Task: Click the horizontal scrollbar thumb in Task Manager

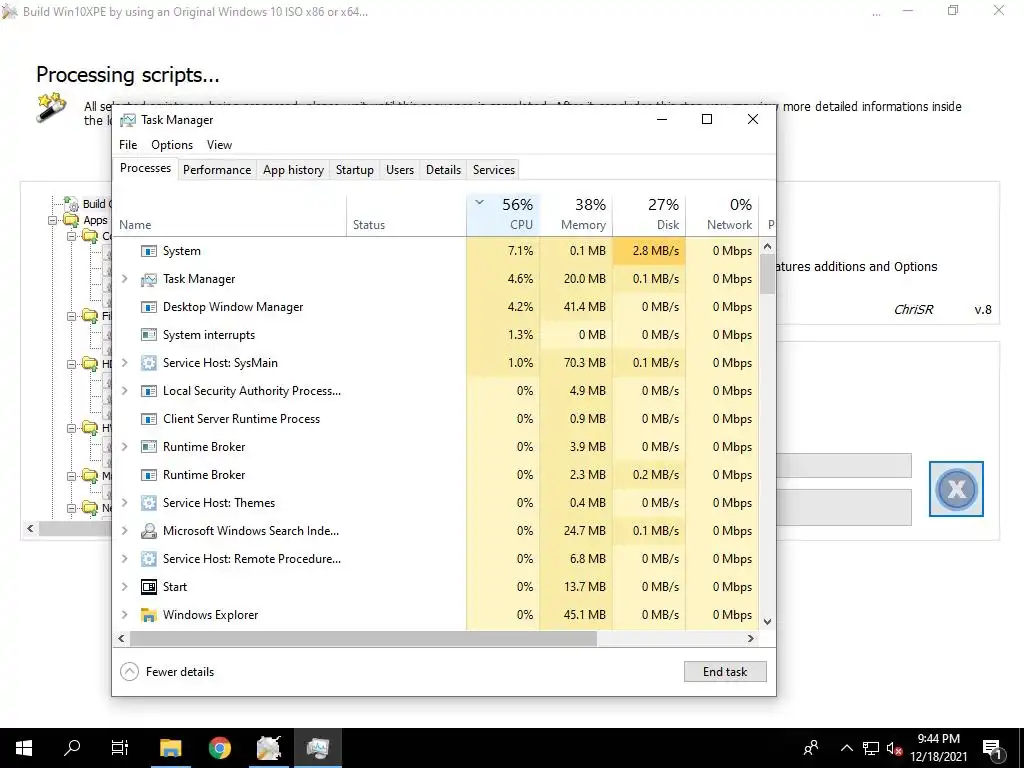Action: click(x=363, y=638)
